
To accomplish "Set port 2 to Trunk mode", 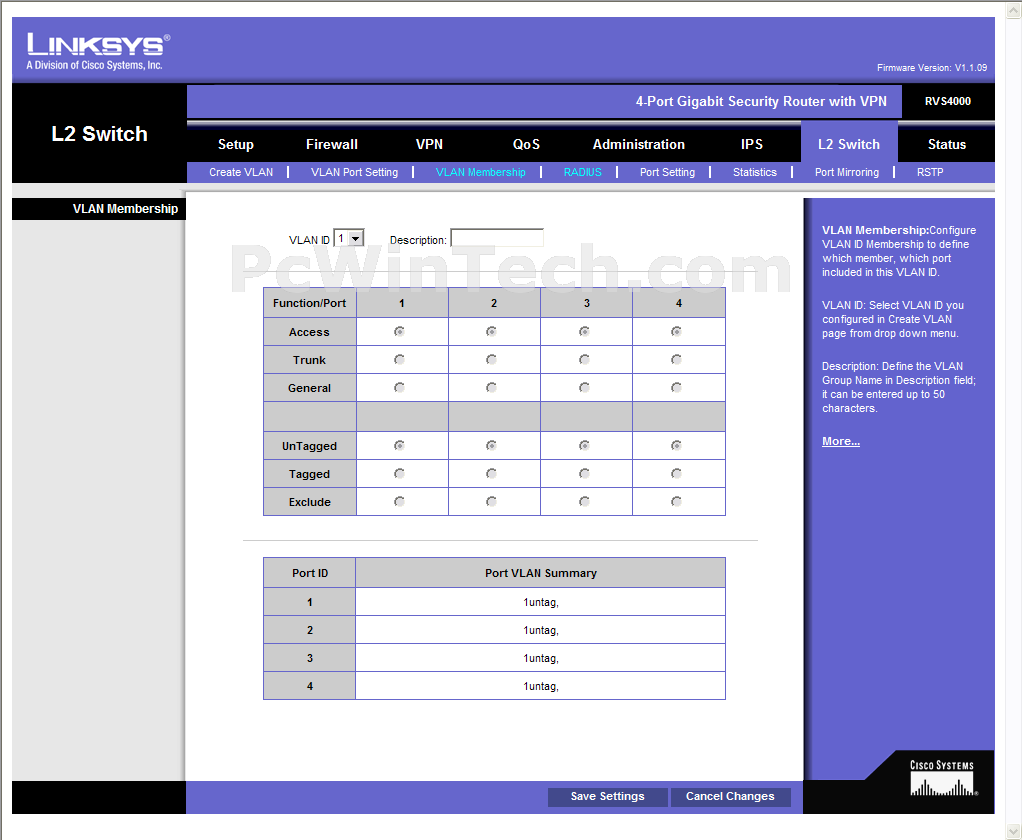I will 491,360.
